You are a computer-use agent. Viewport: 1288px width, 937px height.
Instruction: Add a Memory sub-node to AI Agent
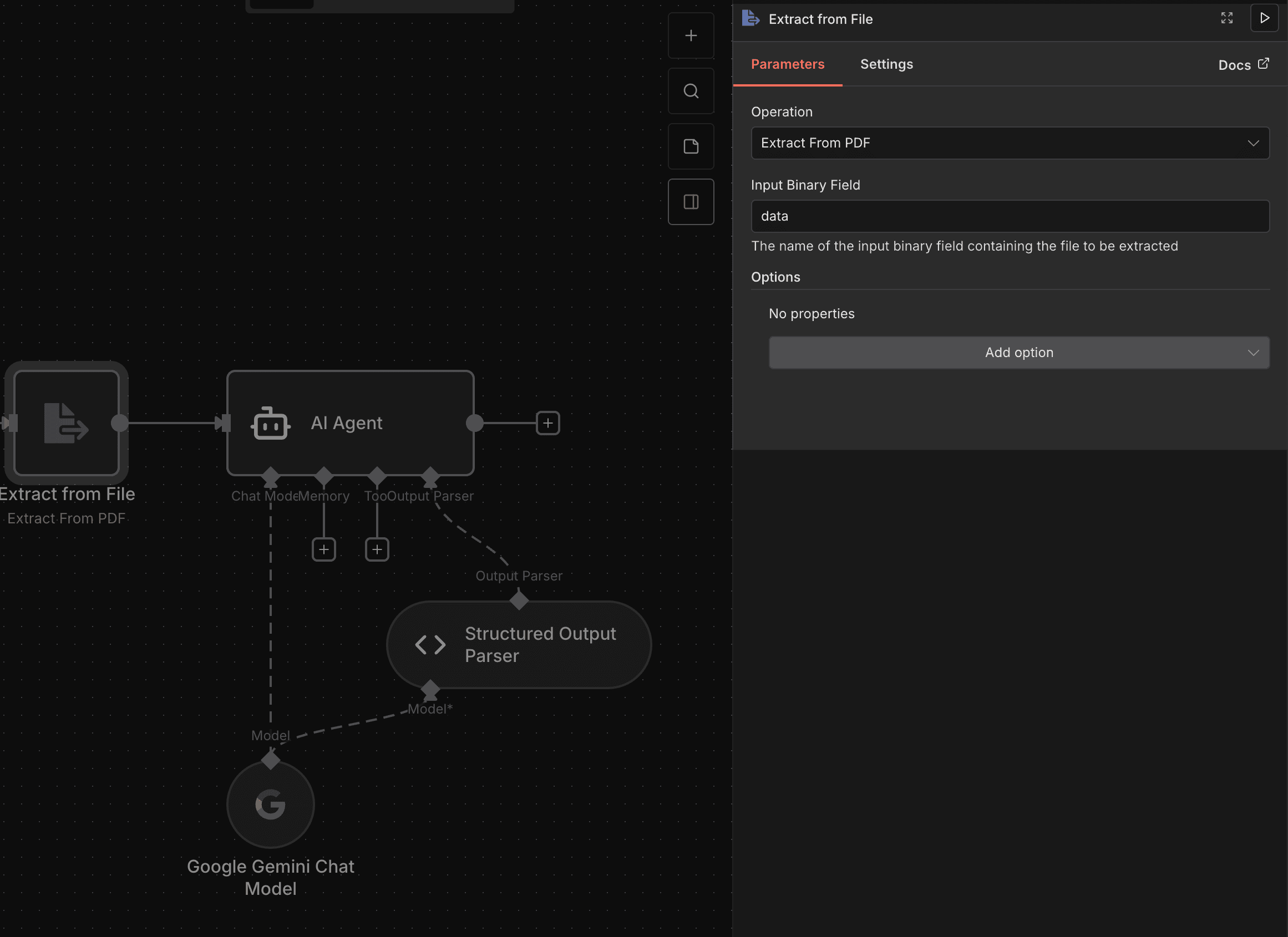tap(324, 549)
